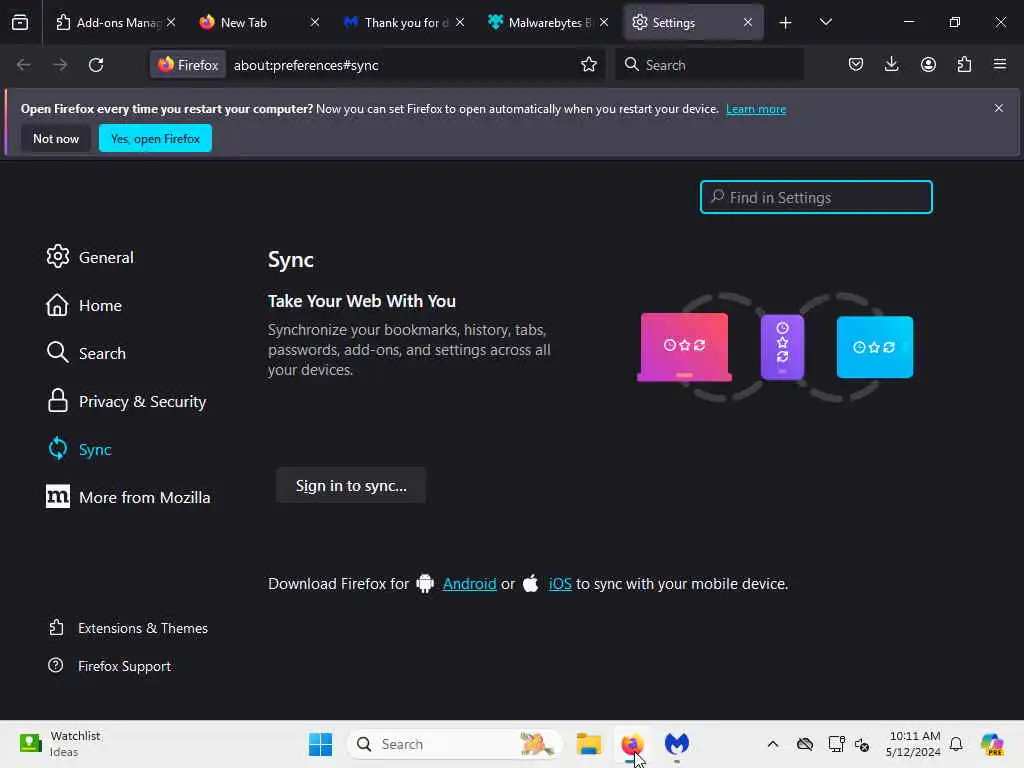Click the forward navigation arrow

click(x=60, y=65)
